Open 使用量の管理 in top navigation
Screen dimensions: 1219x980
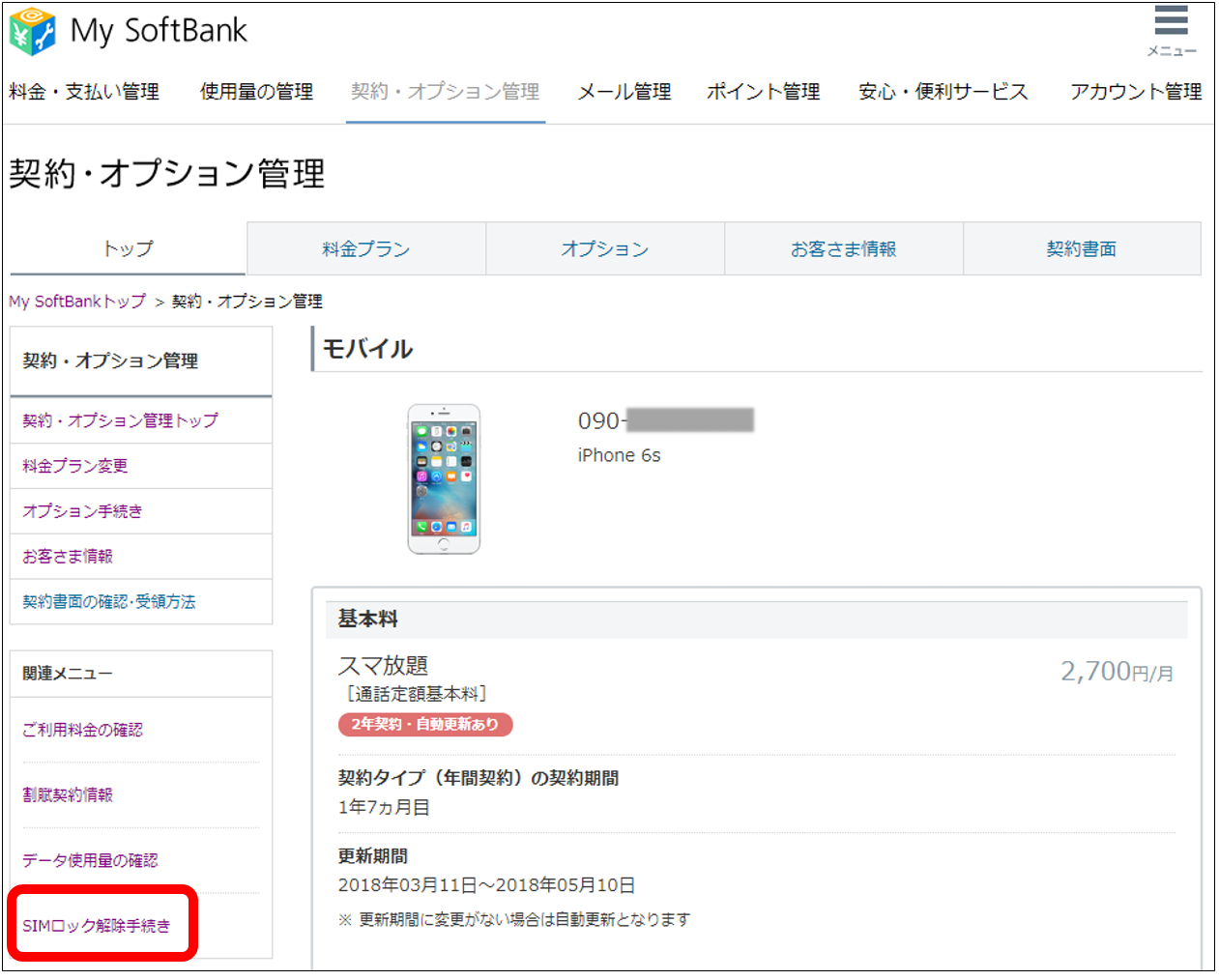coord(256,92)
